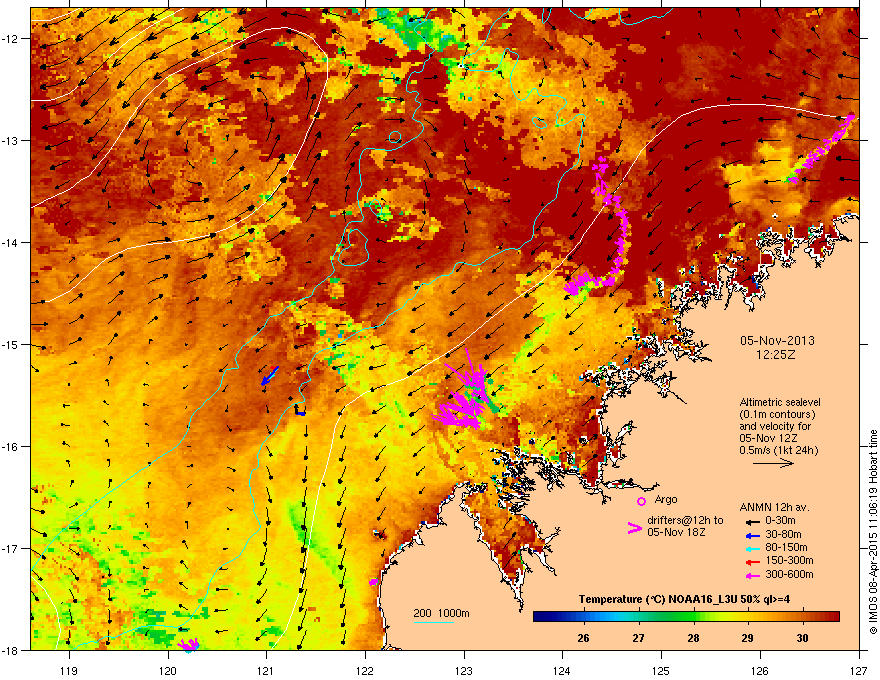This screenshot has height=680, width=880.
Task: Click the '0-30m' depth label
Action: click(781, 521)
